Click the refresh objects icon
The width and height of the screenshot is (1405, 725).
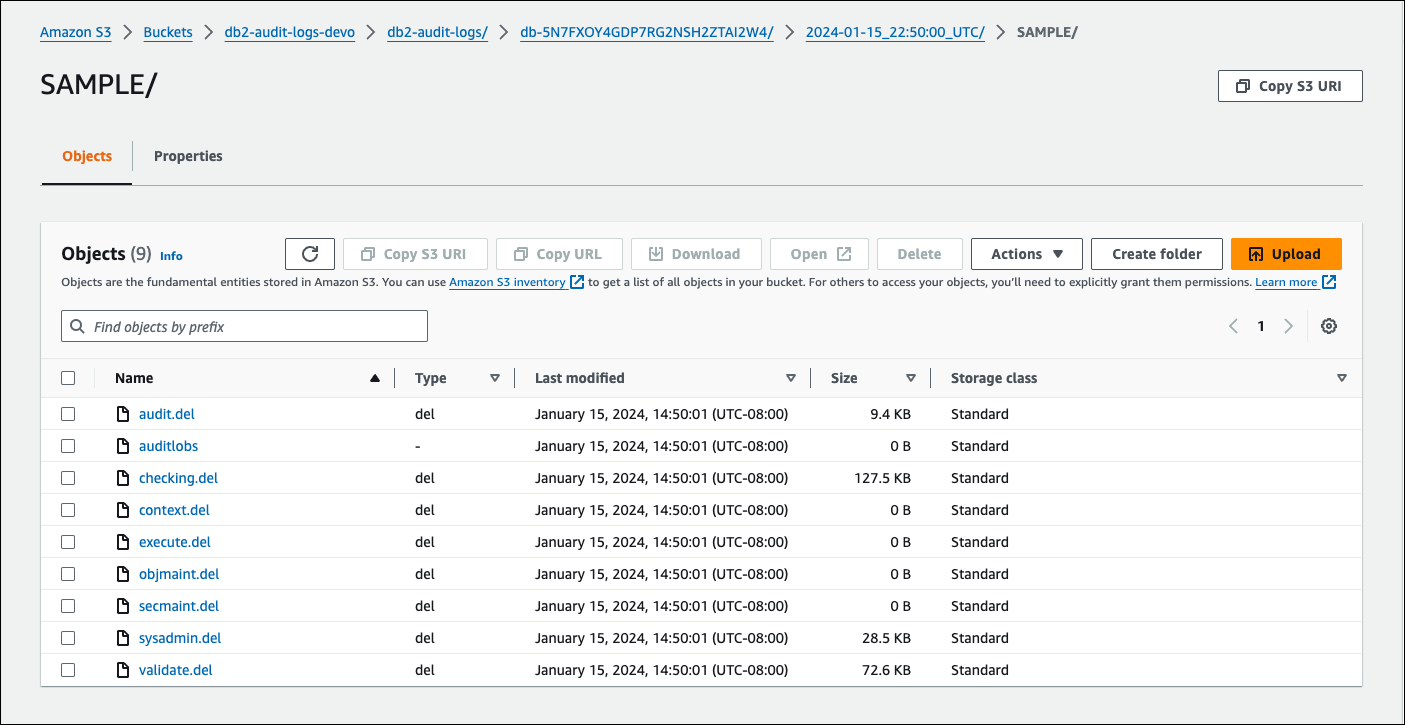click(309, 253)
